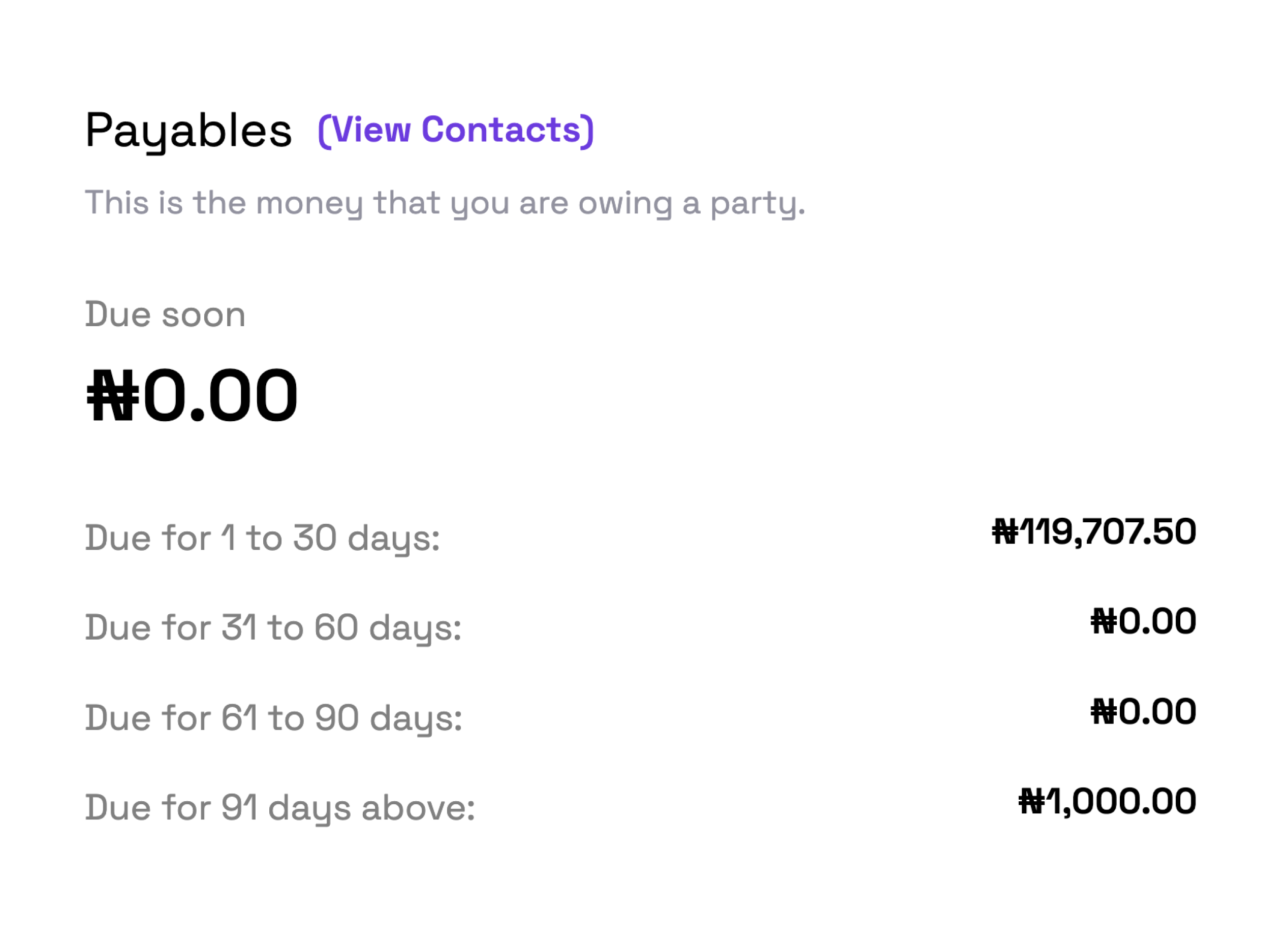Click the Naira symbol in due soon amount
The width and height of the screenshot is (1288, 945).
113,395
